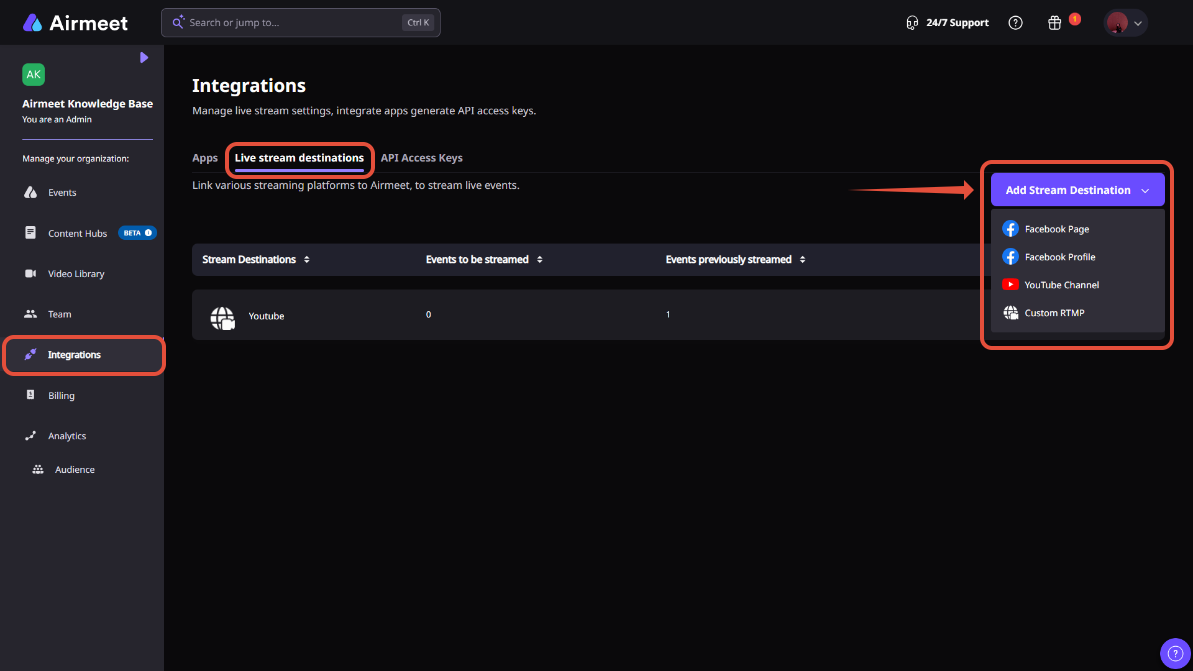
Task: Click the Events sidebar icon
Action: [x=30, y=192]
